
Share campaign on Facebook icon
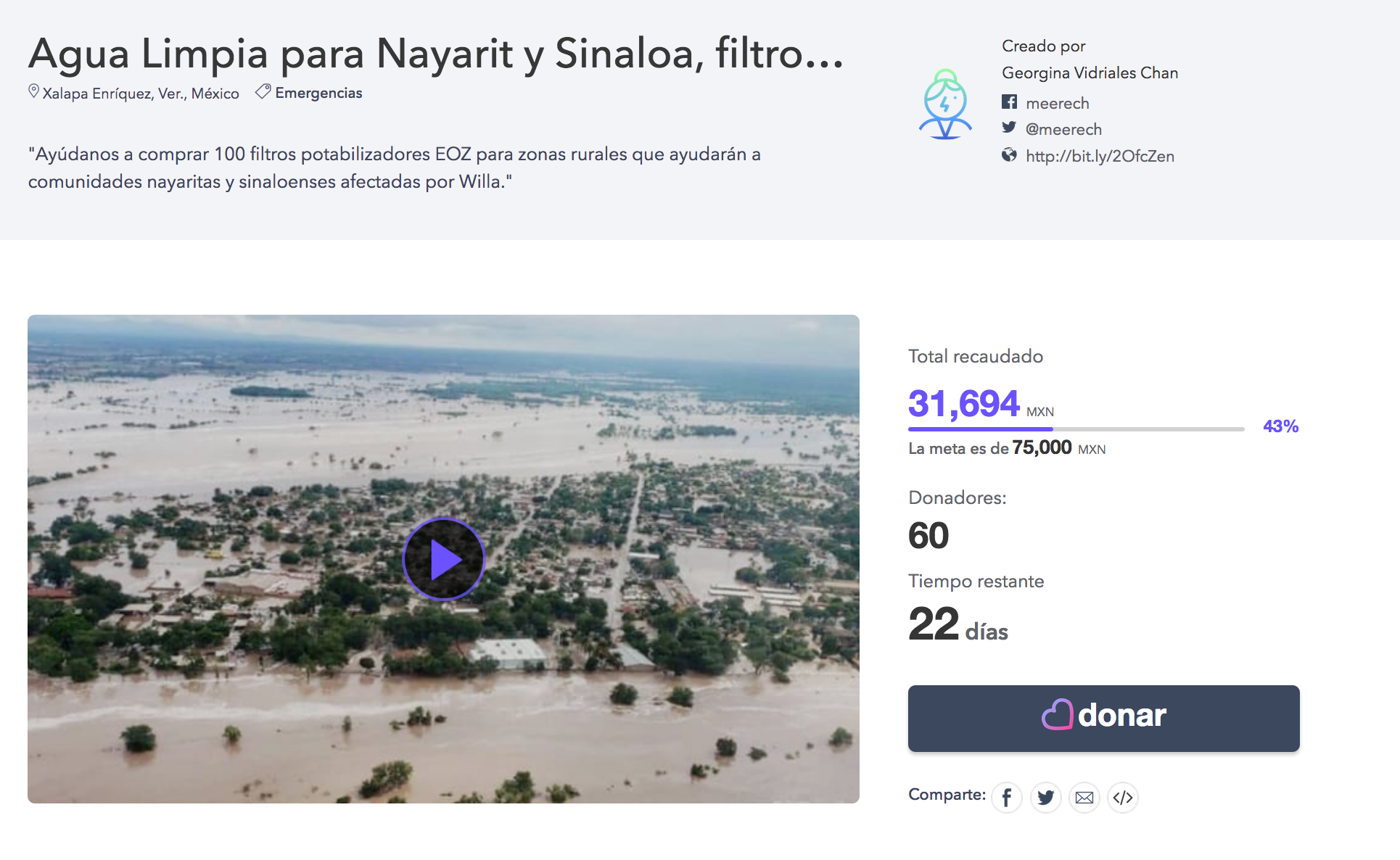click(1007, 798)
